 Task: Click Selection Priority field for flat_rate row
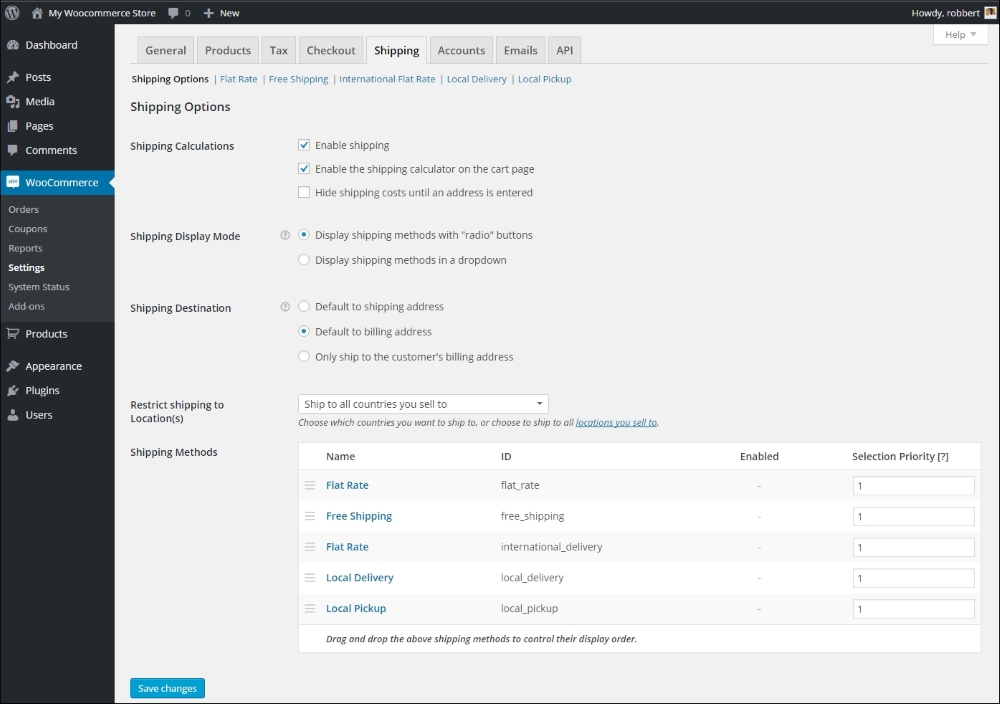(913, 486)
